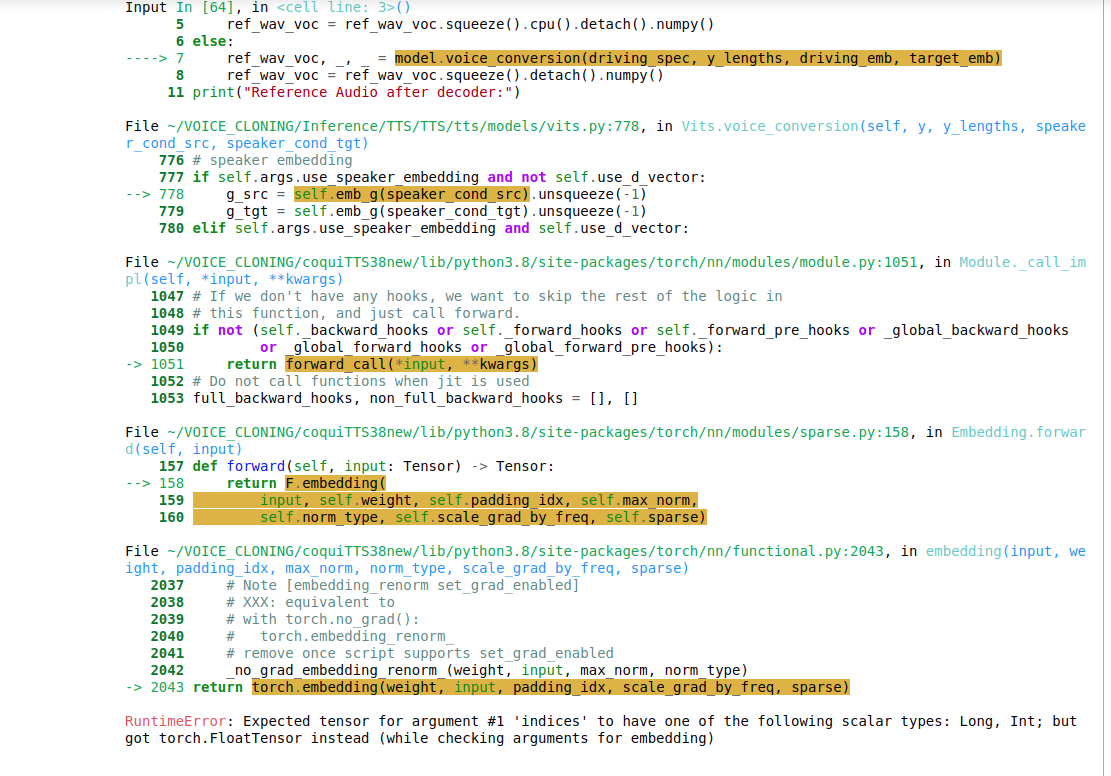This screenshot has height=776, width=1111.
Task: Click the highlighted forward_call(*input, **kwargs)
Action: [x=412, y=364]
